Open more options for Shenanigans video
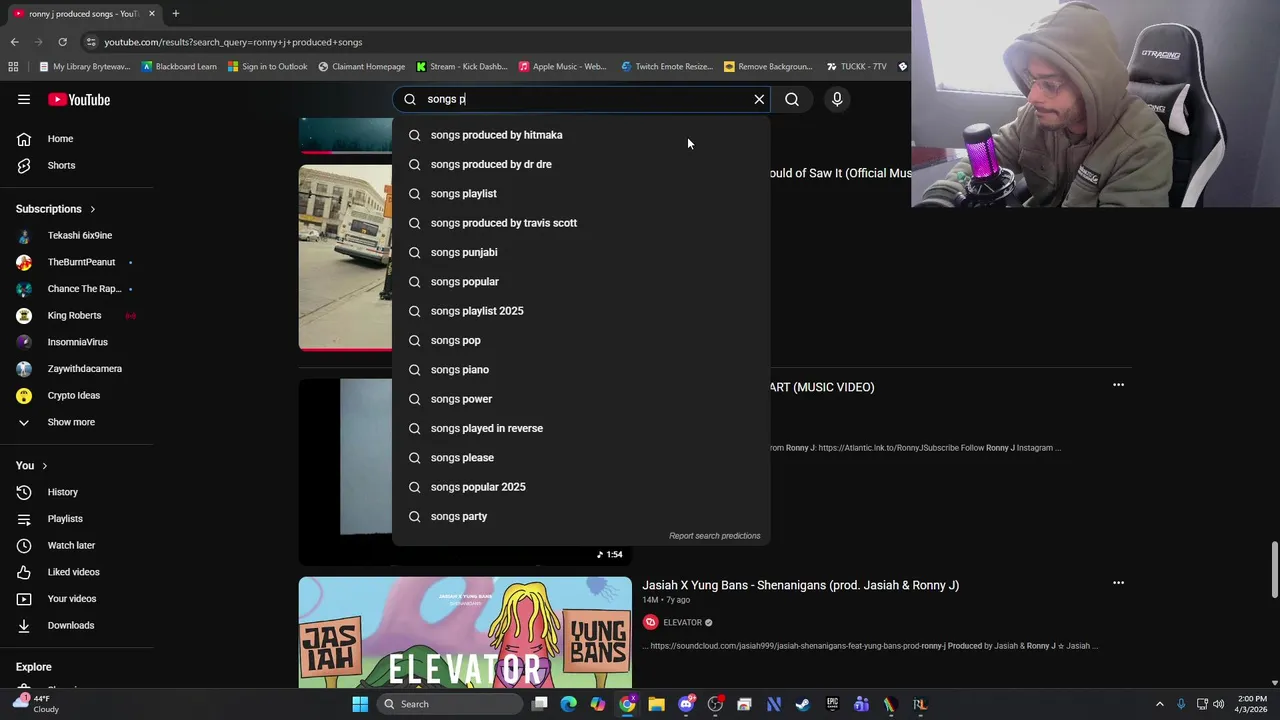The width and height of the screenshot is (1280, 720). point(1118,583)
